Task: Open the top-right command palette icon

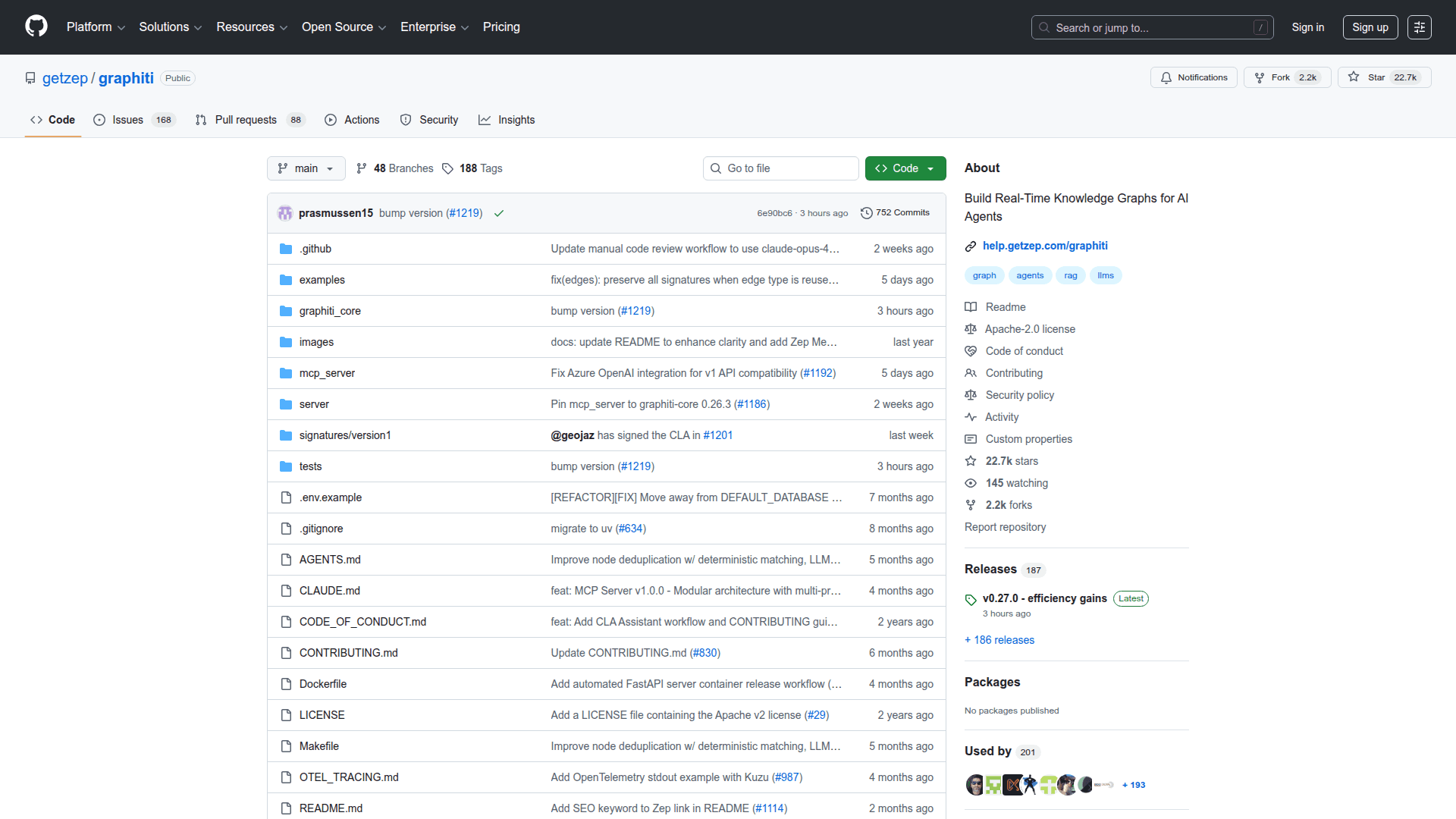Action: pyautogui.click(x=1419, y=27)
